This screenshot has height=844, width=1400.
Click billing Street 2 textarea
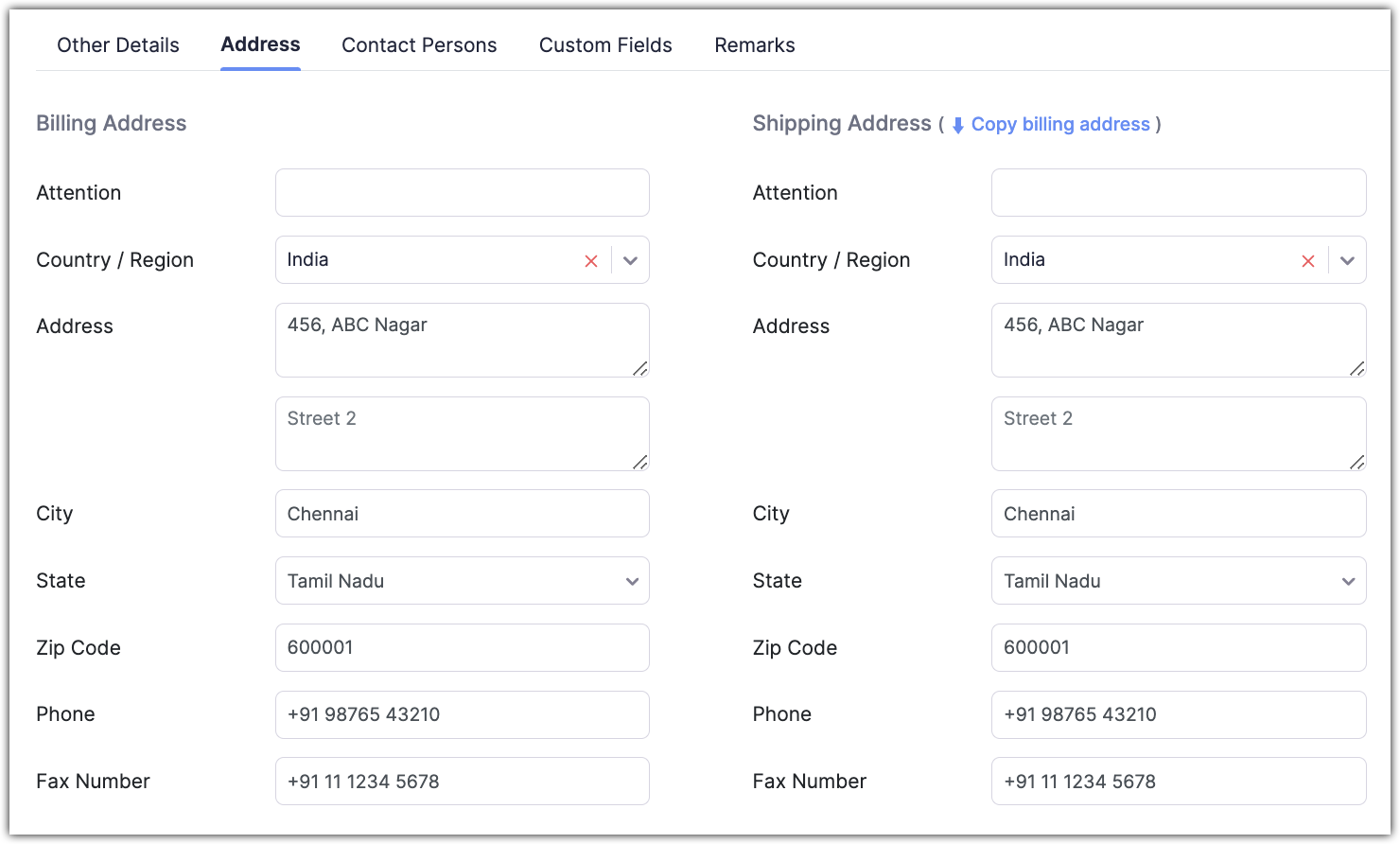coord(462,433)
